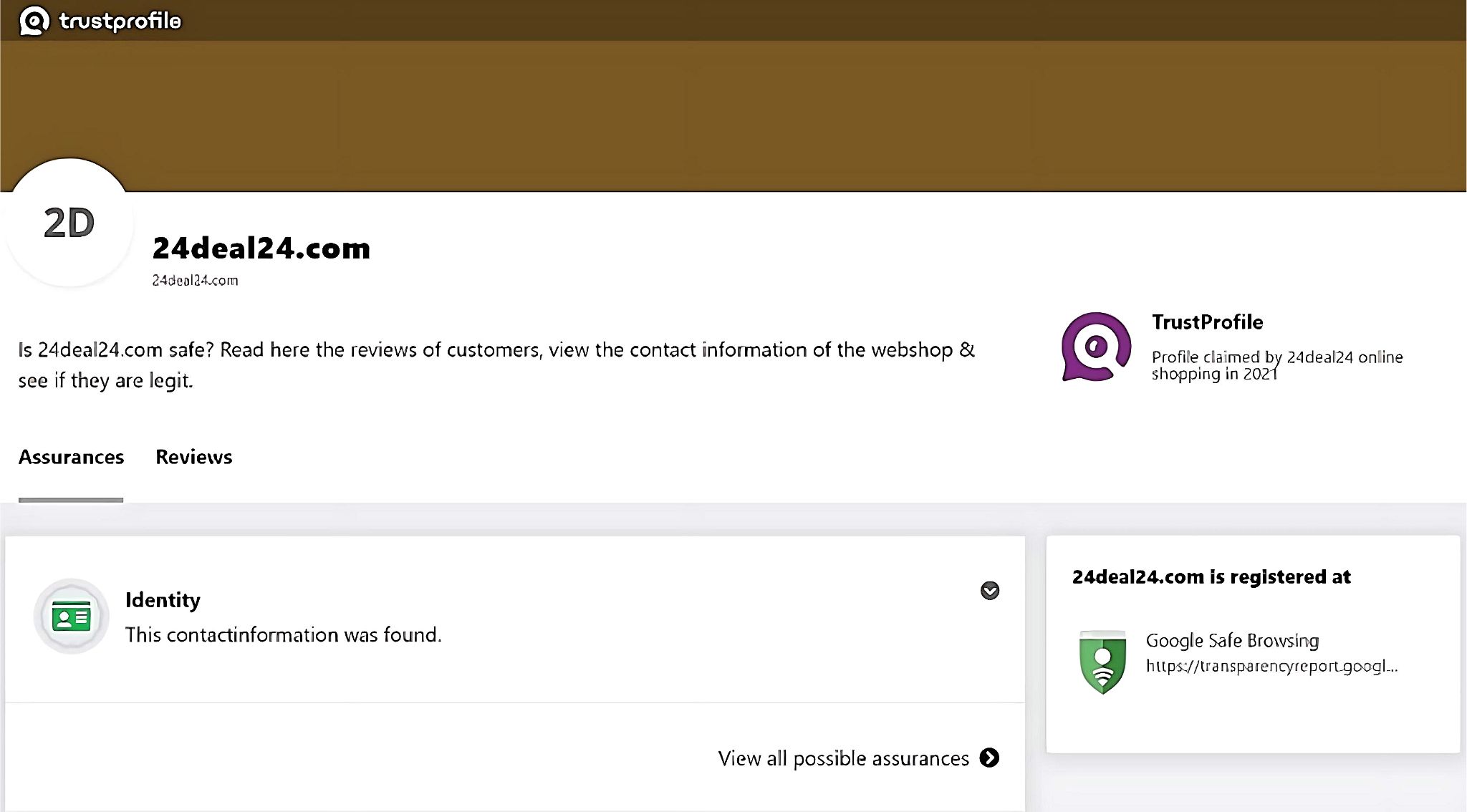The image size is (1467, 812).
Task: Open the trustprofile wordmark home link
Action: point(120,21)
